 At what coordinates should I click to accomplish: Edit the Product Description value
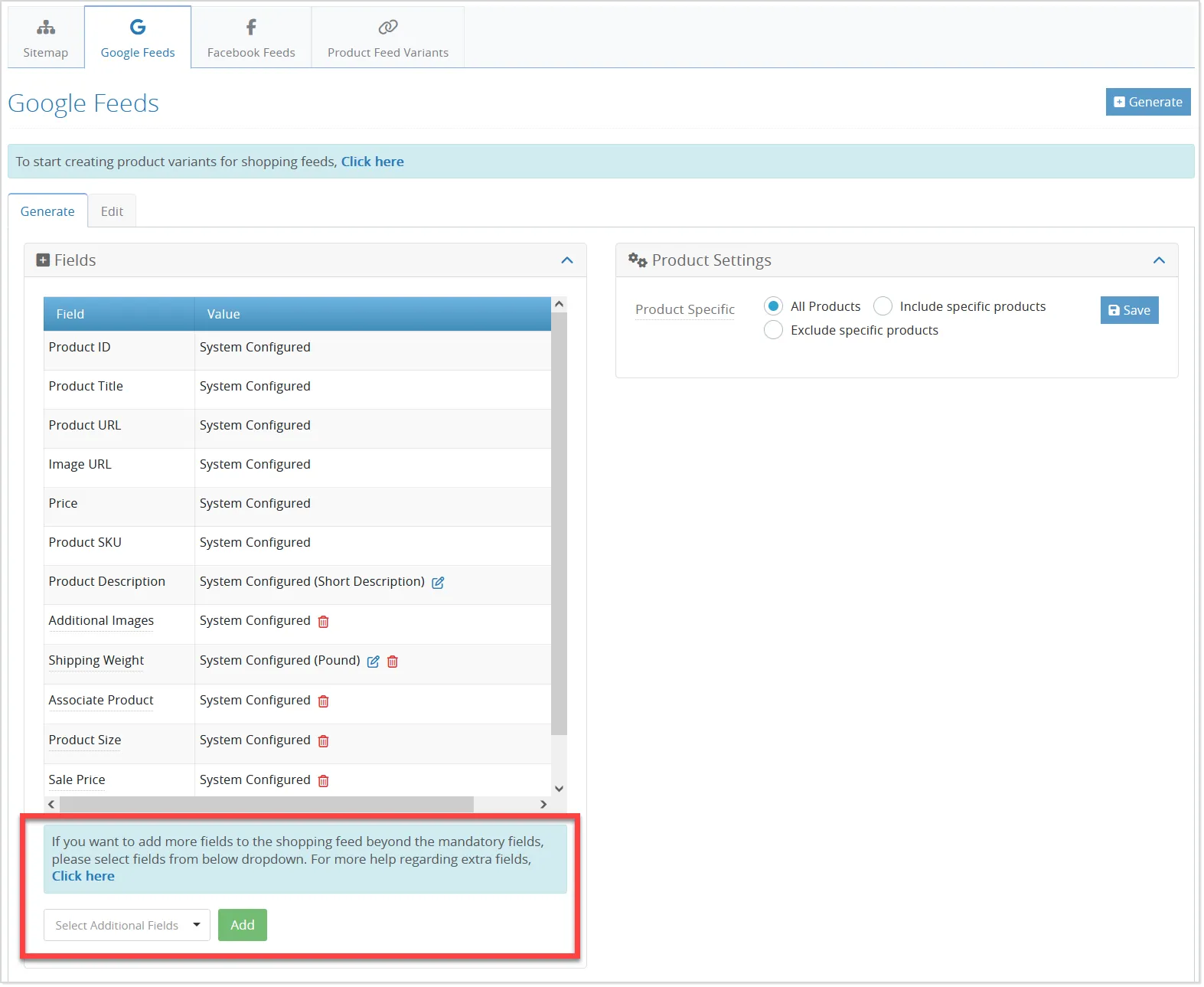tap(438, 583)
